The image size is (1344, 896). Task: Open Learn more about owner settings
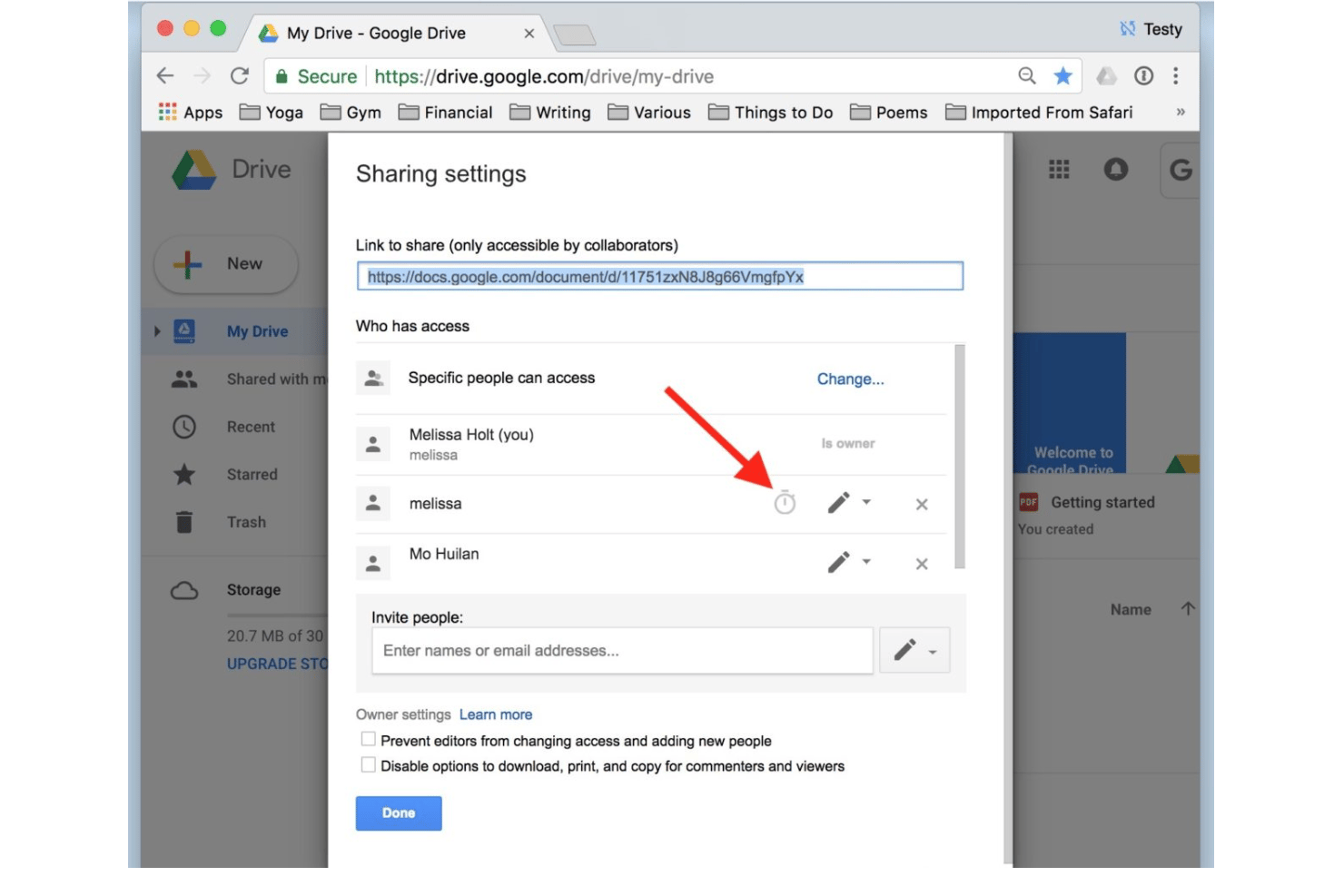(x=496, y=714)
